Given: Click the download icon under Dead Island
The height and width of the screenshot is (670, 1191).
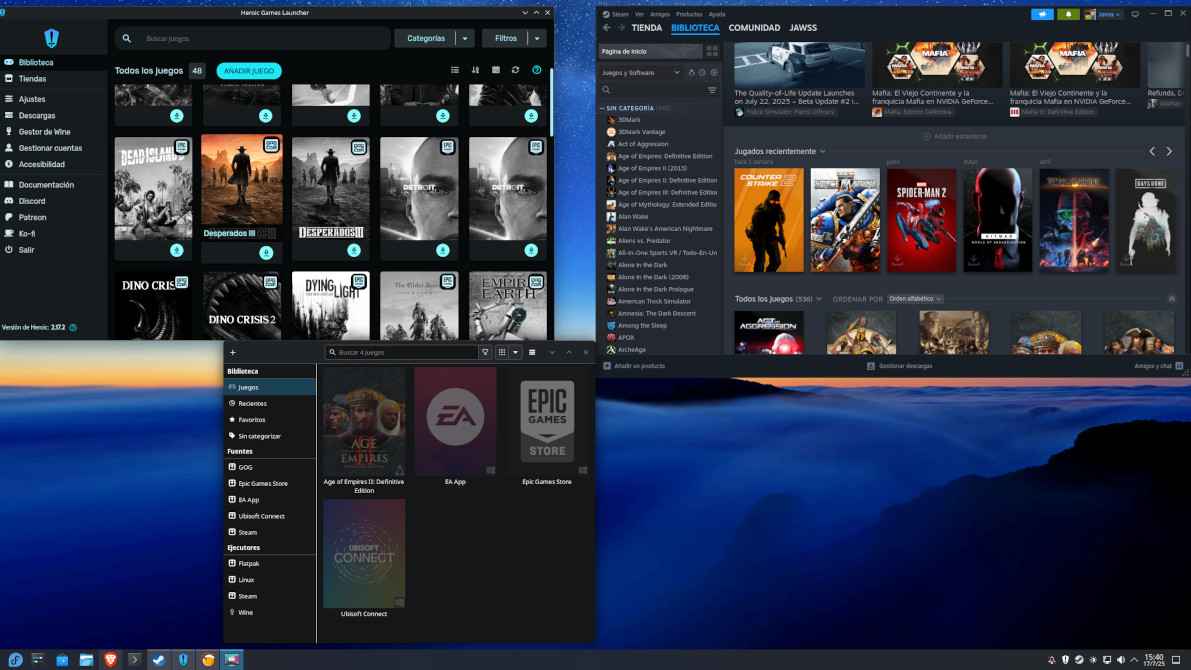Looking at the screenshot, I should click(x=177, y=250).
